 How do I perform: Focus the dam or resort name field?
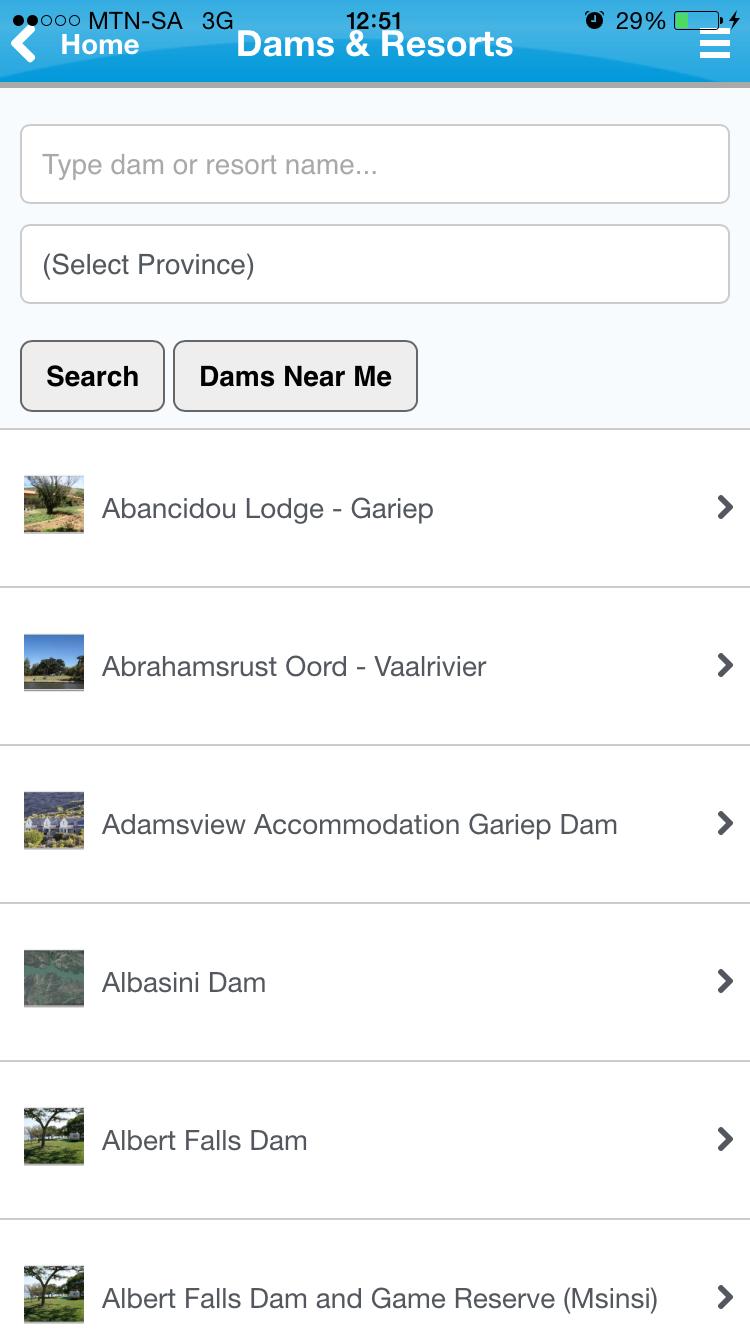point(375,164)
